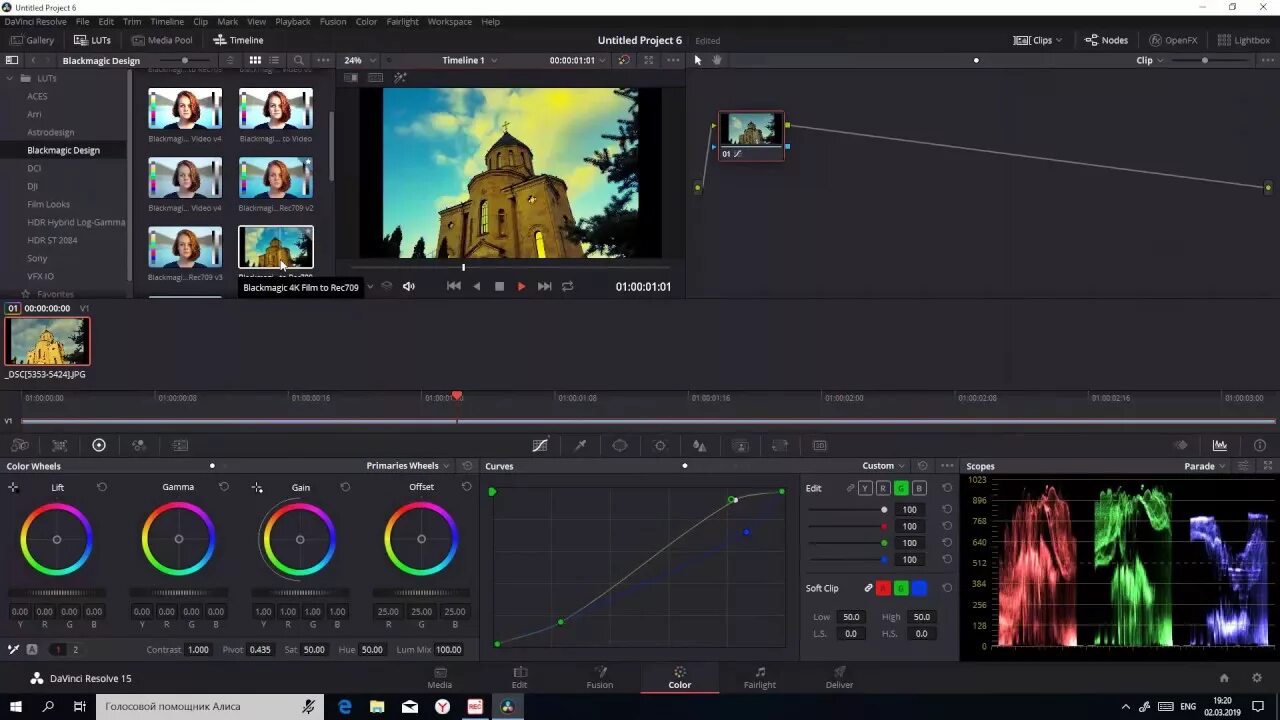This screenshot has height=720, width=1280.
Task: Toggle viewer loop playback icon
Action: pyautogui.click(x=568, y=286)
